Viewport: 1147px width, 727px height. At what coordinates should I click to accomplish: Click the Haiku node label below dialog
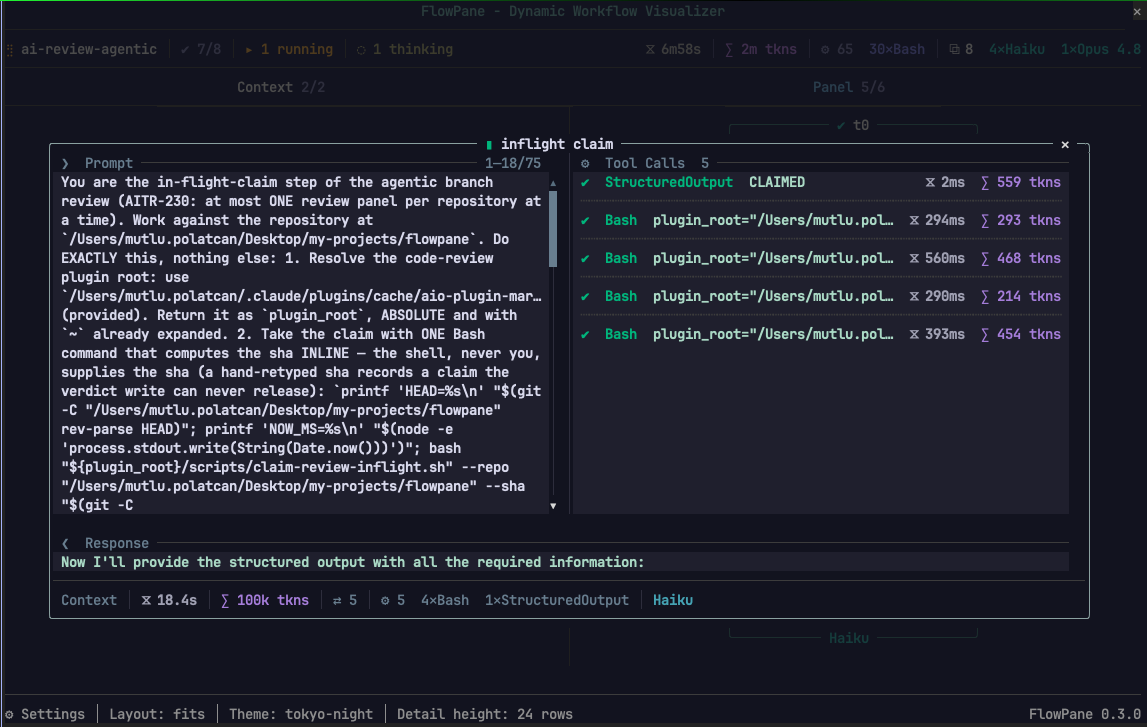[x=849, y=638]
